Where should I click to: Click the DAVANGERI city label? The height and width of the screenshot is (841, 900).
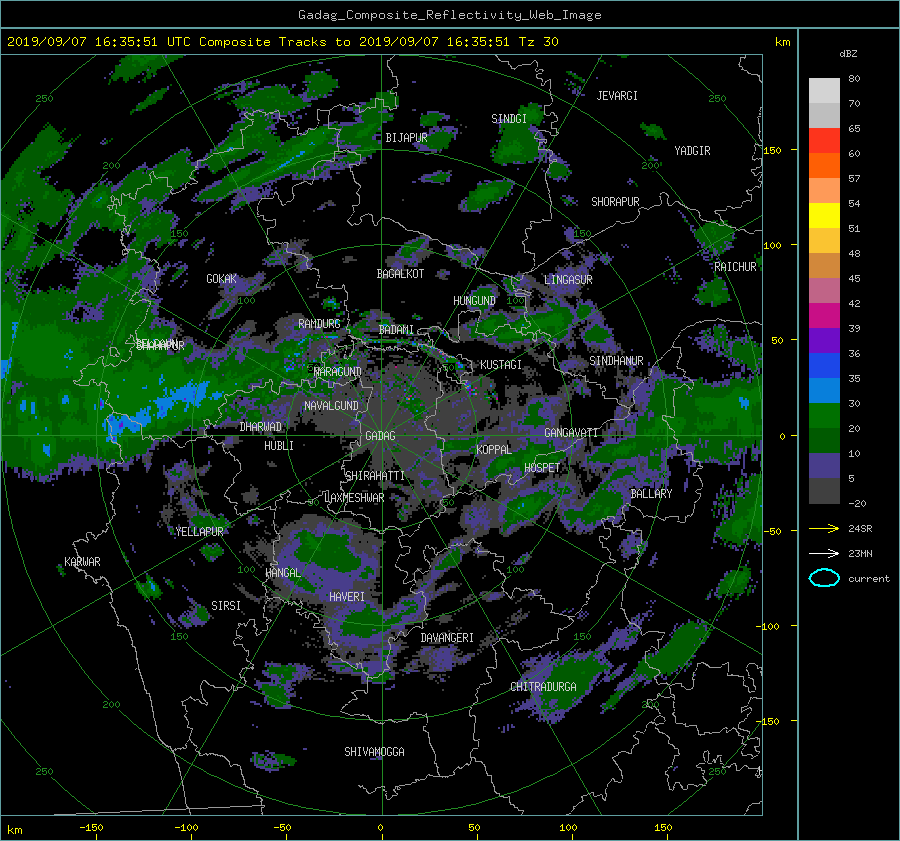tap(447, 638)
